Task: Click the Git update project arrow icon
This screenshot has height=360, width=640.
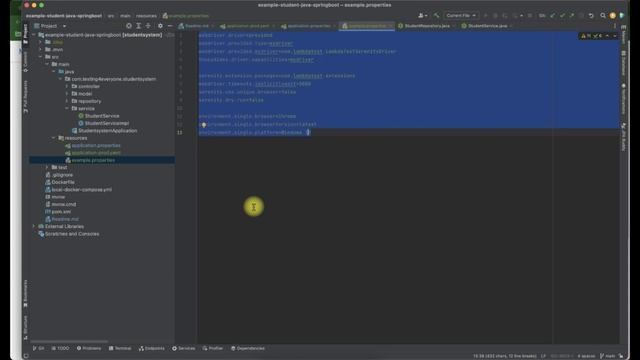Action: tap(553, 16)
